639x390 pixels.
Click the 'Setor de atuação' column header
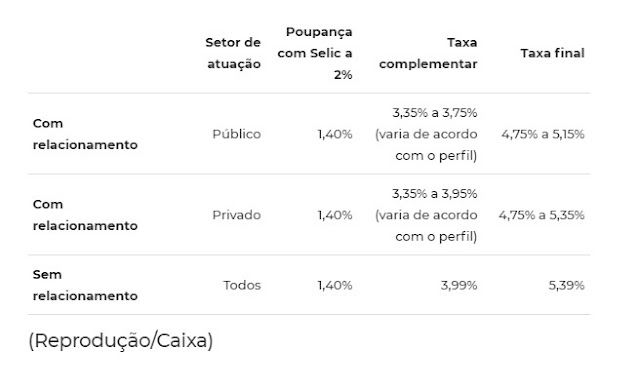pos(233,53)
